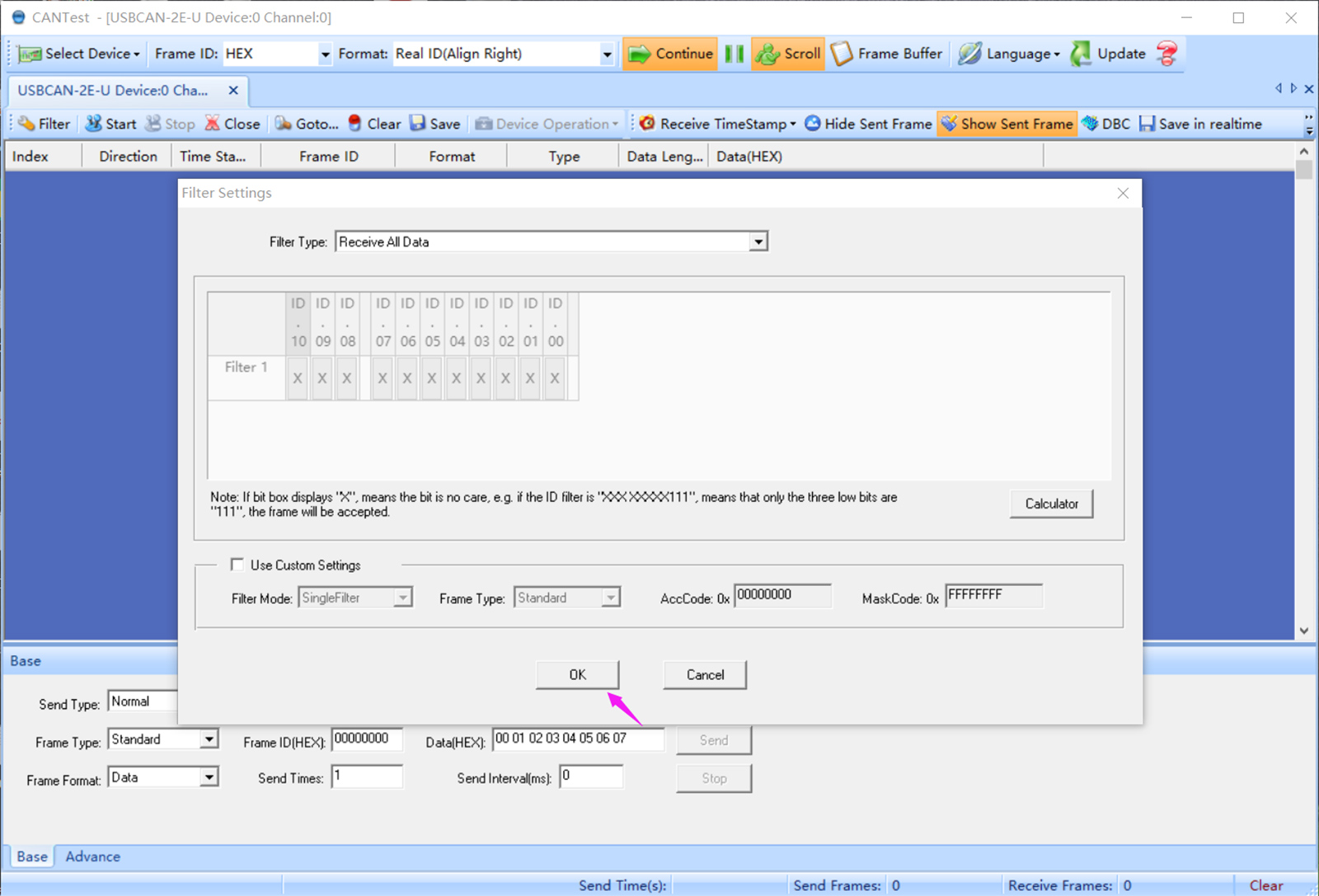Open the Language menu

[1009, 54]
